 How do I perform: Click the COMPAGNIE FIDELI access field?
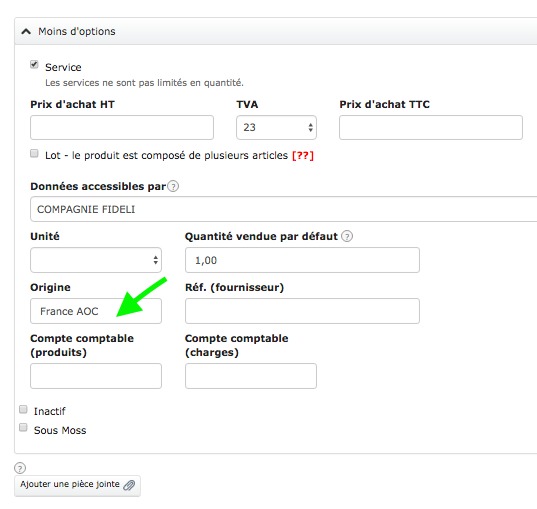(284, 209)
